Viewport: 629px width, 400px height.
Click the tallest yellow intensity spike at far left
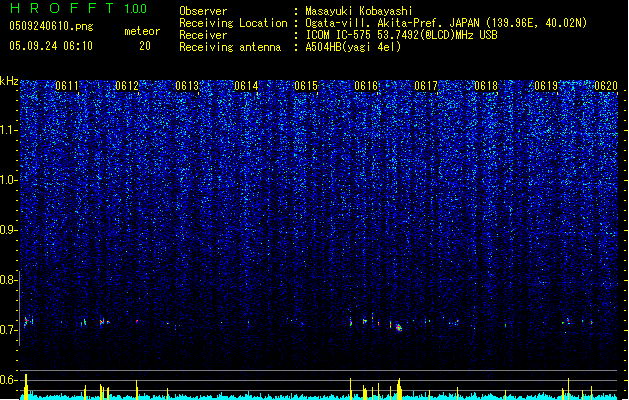pos(26,387)
